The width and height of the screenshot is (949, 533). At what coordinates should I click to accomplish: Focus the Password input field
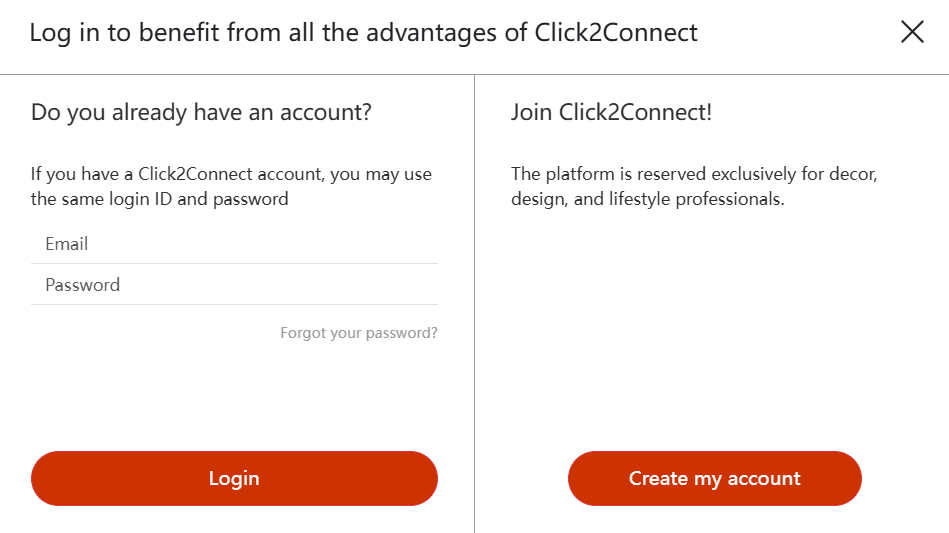pyautogui.click(x=234, y=285)
